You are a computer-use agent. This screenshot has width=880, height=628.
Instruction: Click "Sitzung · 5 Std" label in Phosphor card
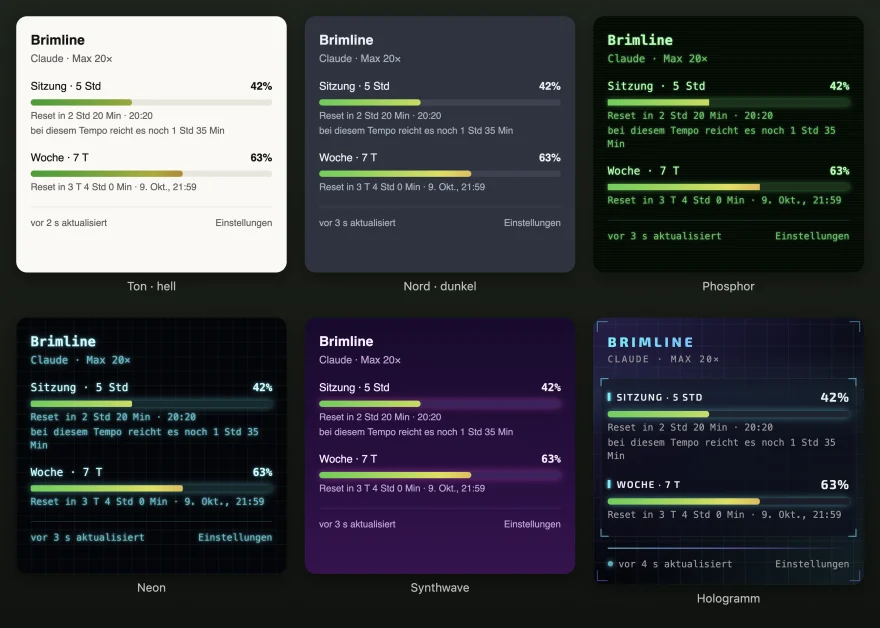click(x=656, y=86)
